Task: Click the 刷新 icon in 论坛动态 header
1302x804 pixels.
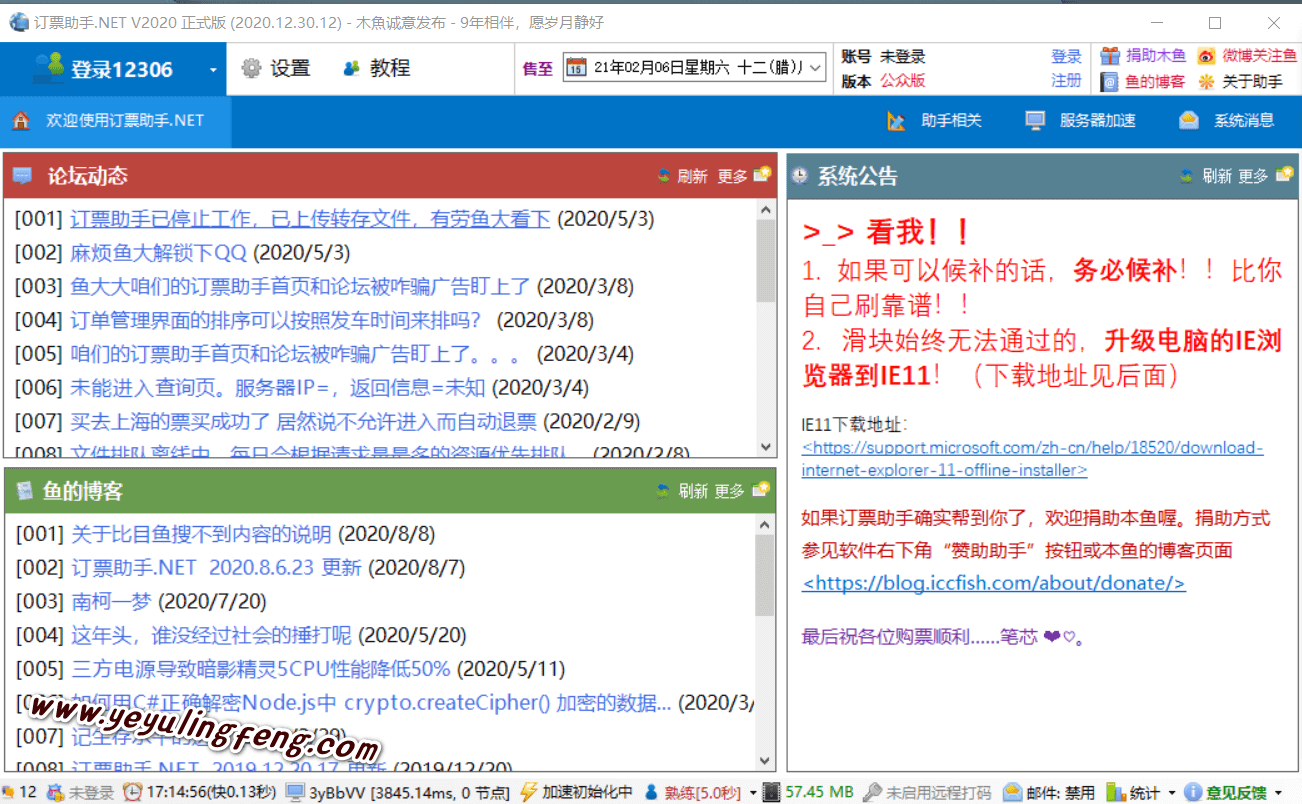Action: (x=664, y=176)
